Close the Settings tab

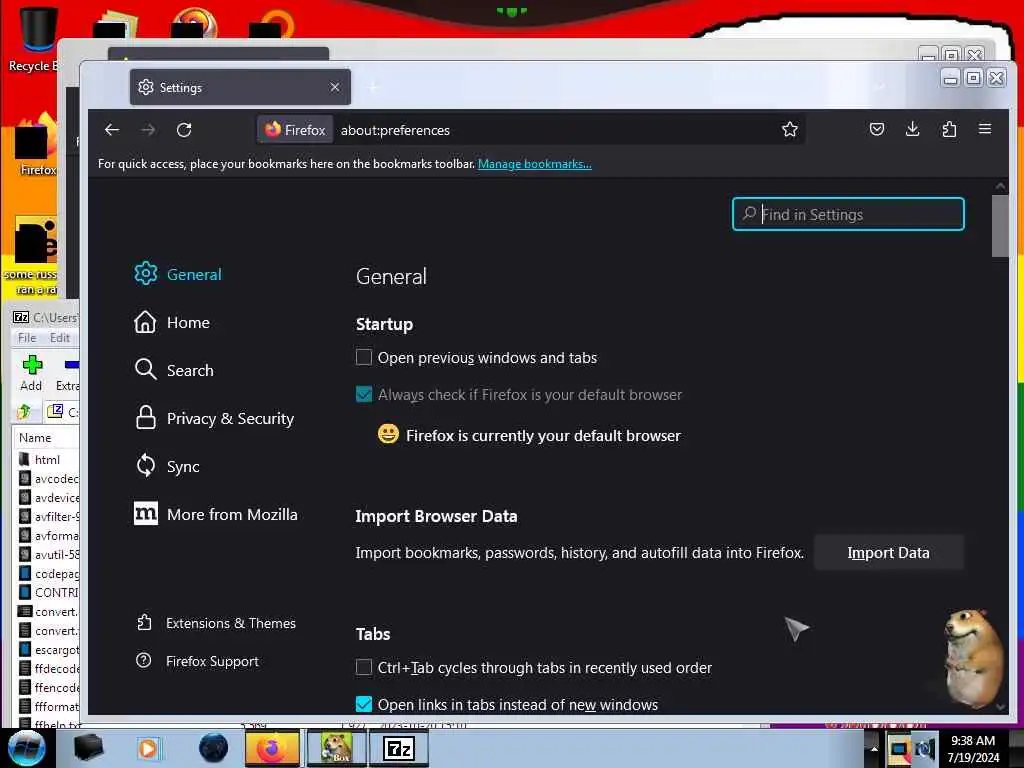[x=334, y=87]
